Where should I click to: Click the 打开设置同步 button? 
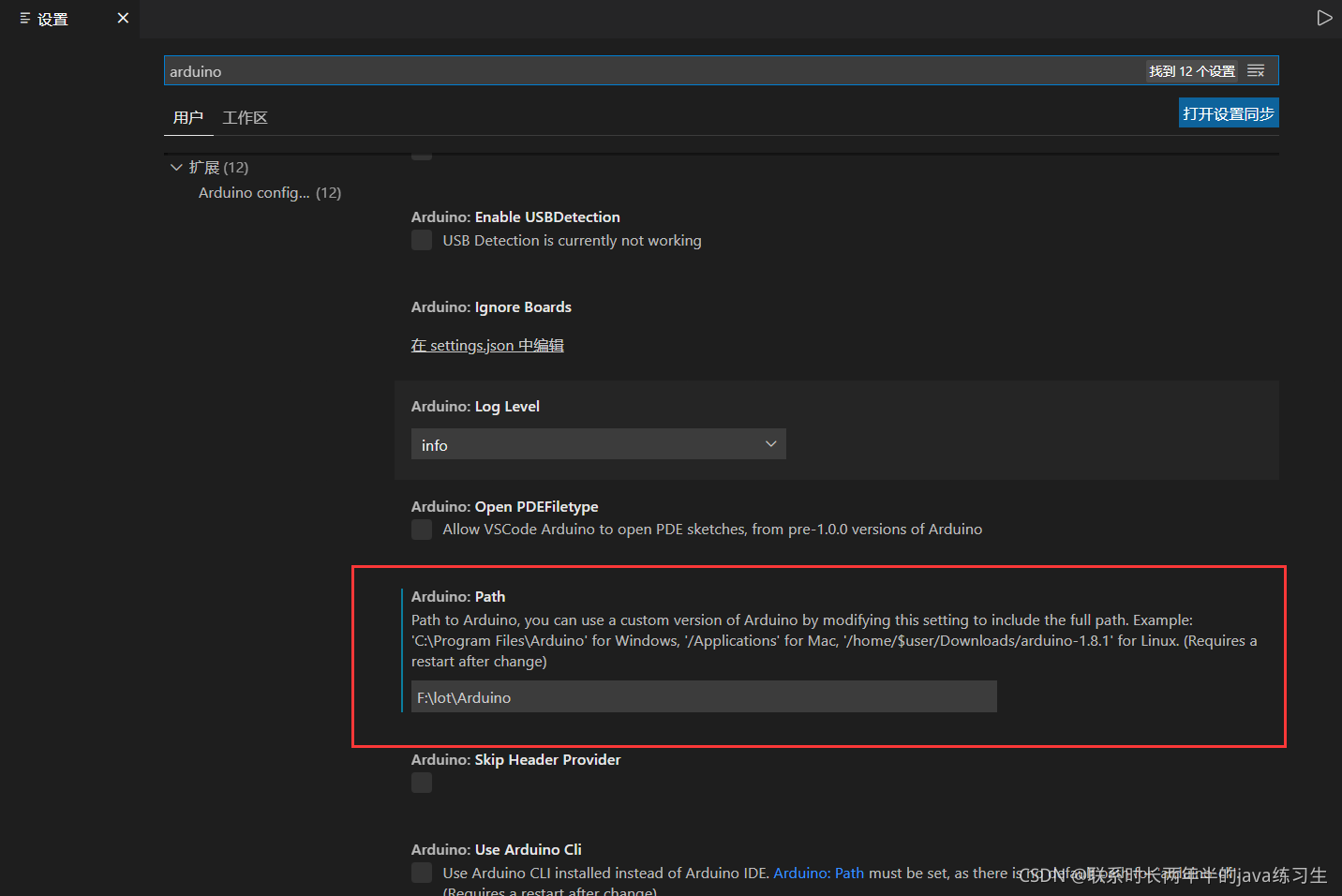(1229, 113)
